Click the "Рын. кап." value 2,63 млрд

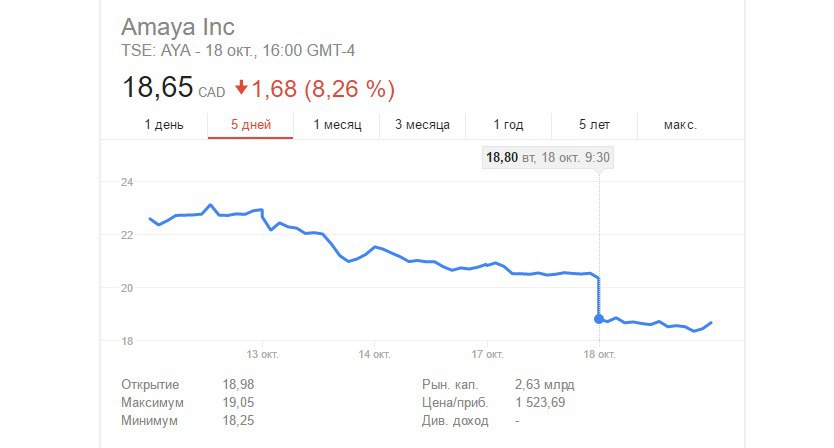(544, 385)
